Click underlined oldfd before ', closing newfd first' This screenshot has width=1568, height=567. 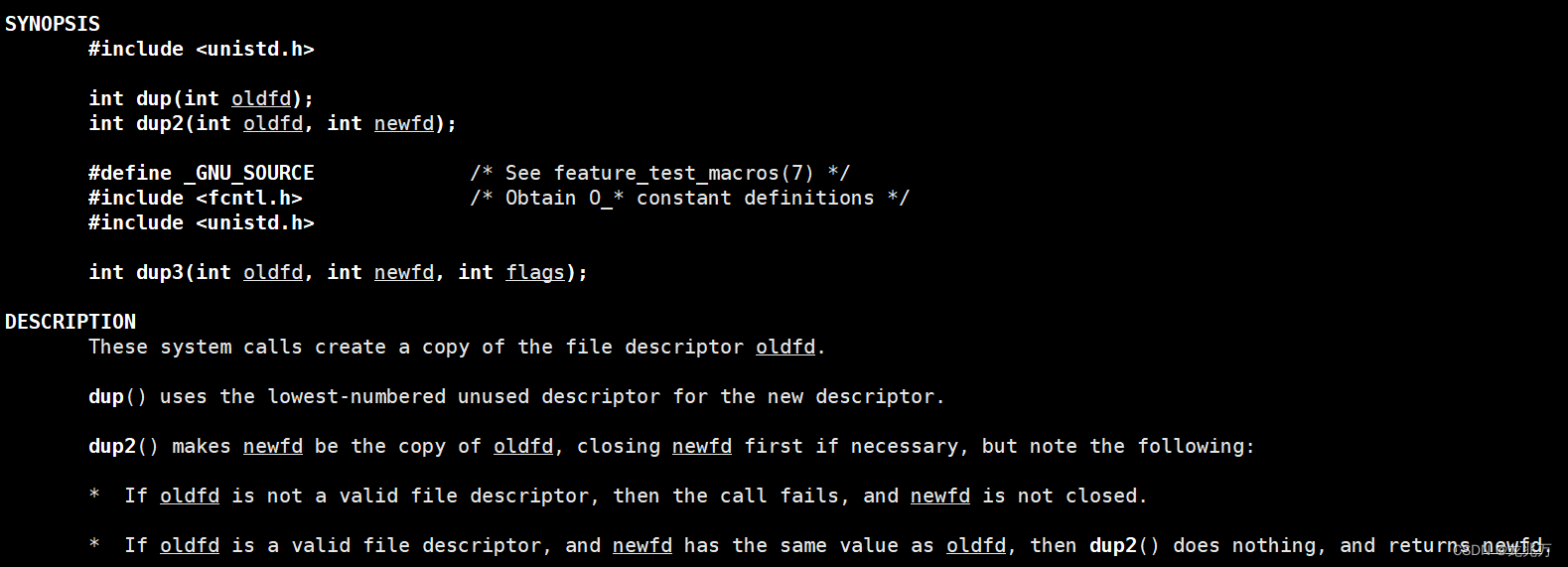point(523,446)
